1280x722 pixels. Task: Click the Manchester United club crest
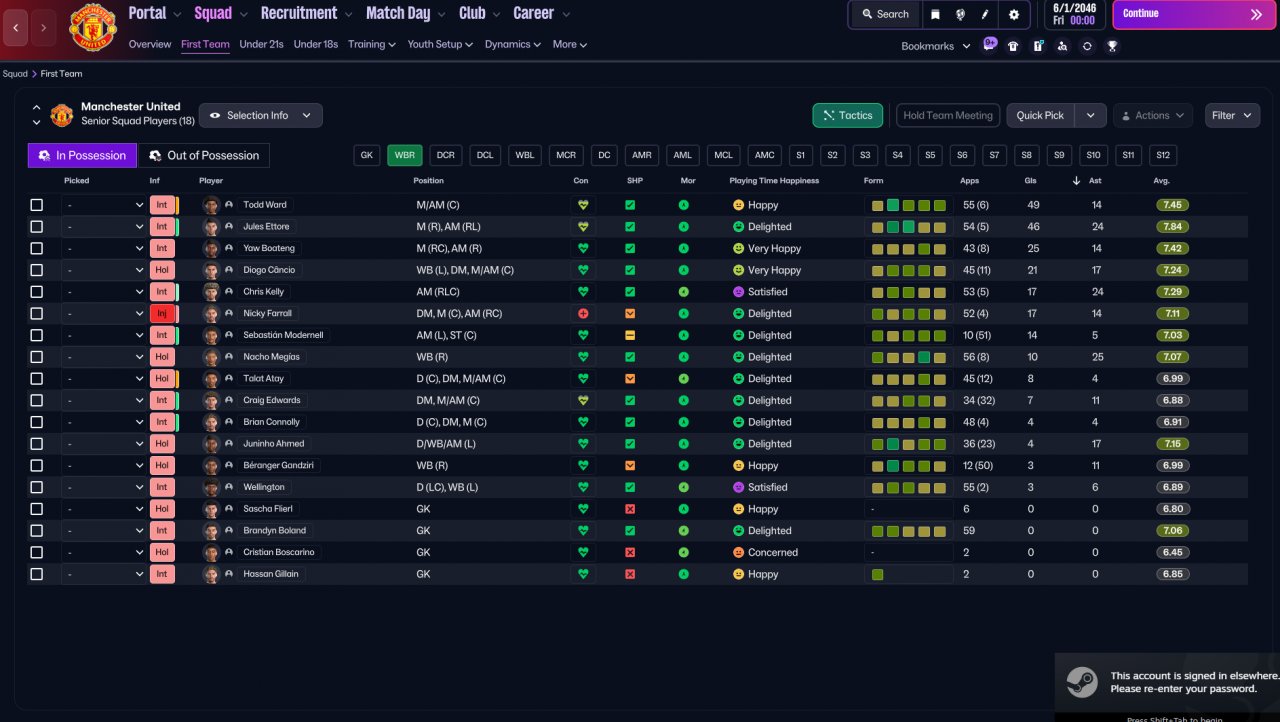(93, 27)
